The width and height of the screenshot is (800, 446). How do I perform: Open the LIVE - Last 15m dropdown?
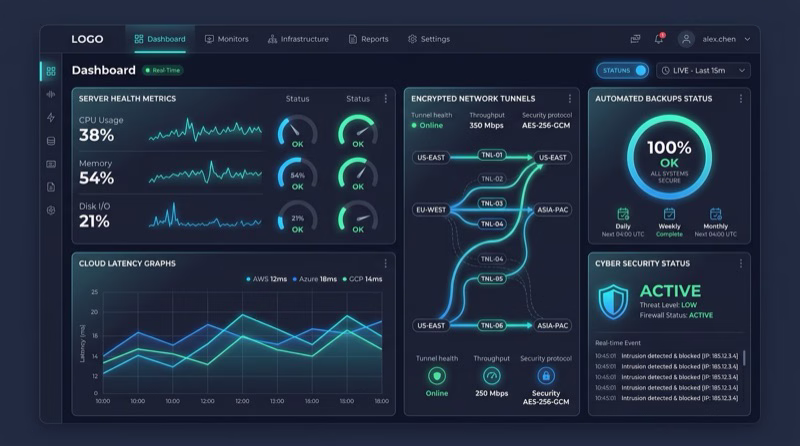pyautogui.click(x=704, y=70)
